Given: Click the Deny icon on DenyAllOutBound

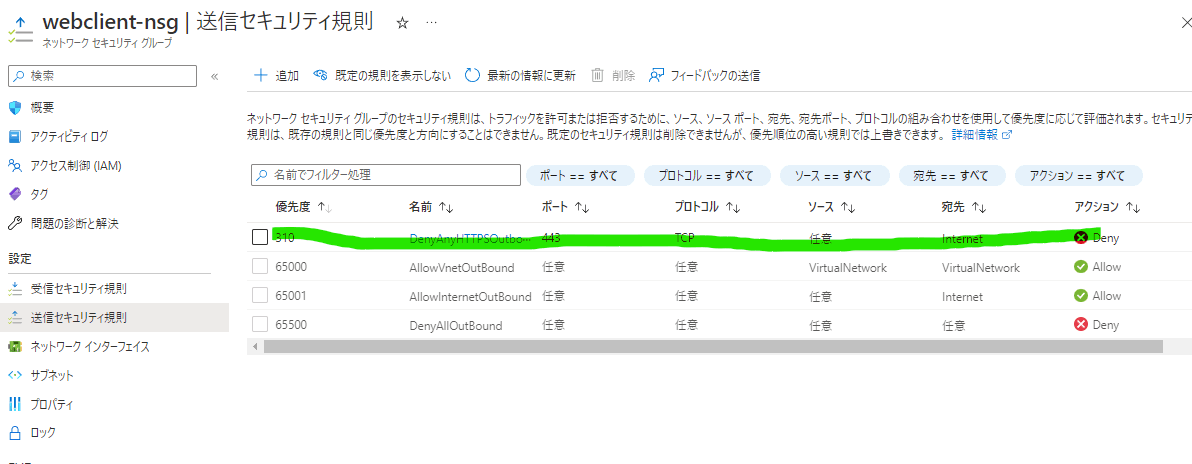Looking at the screenshot, I should point(1080,325).
